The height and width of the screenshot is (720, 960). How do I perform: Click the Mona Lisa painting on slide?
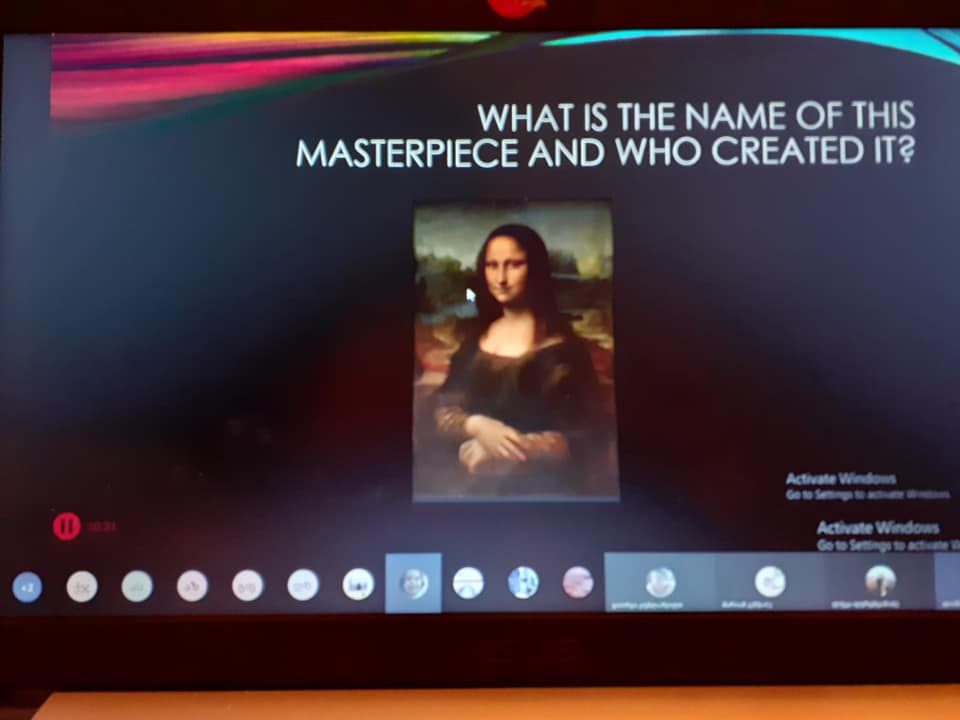tap(516, 351)
